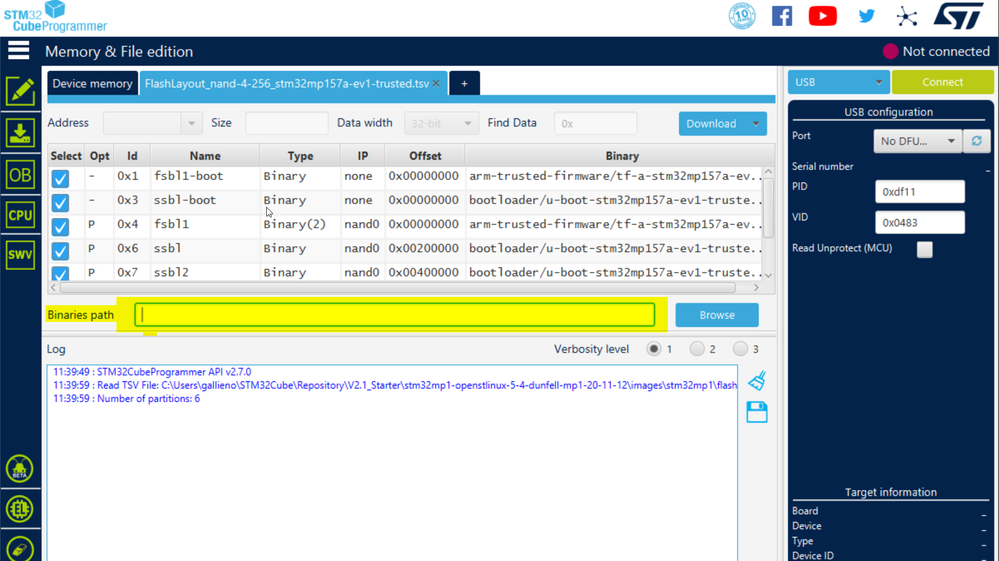Click the Read TSV File log line
Viewport: 999px width, 561px height.
(395, 385)
